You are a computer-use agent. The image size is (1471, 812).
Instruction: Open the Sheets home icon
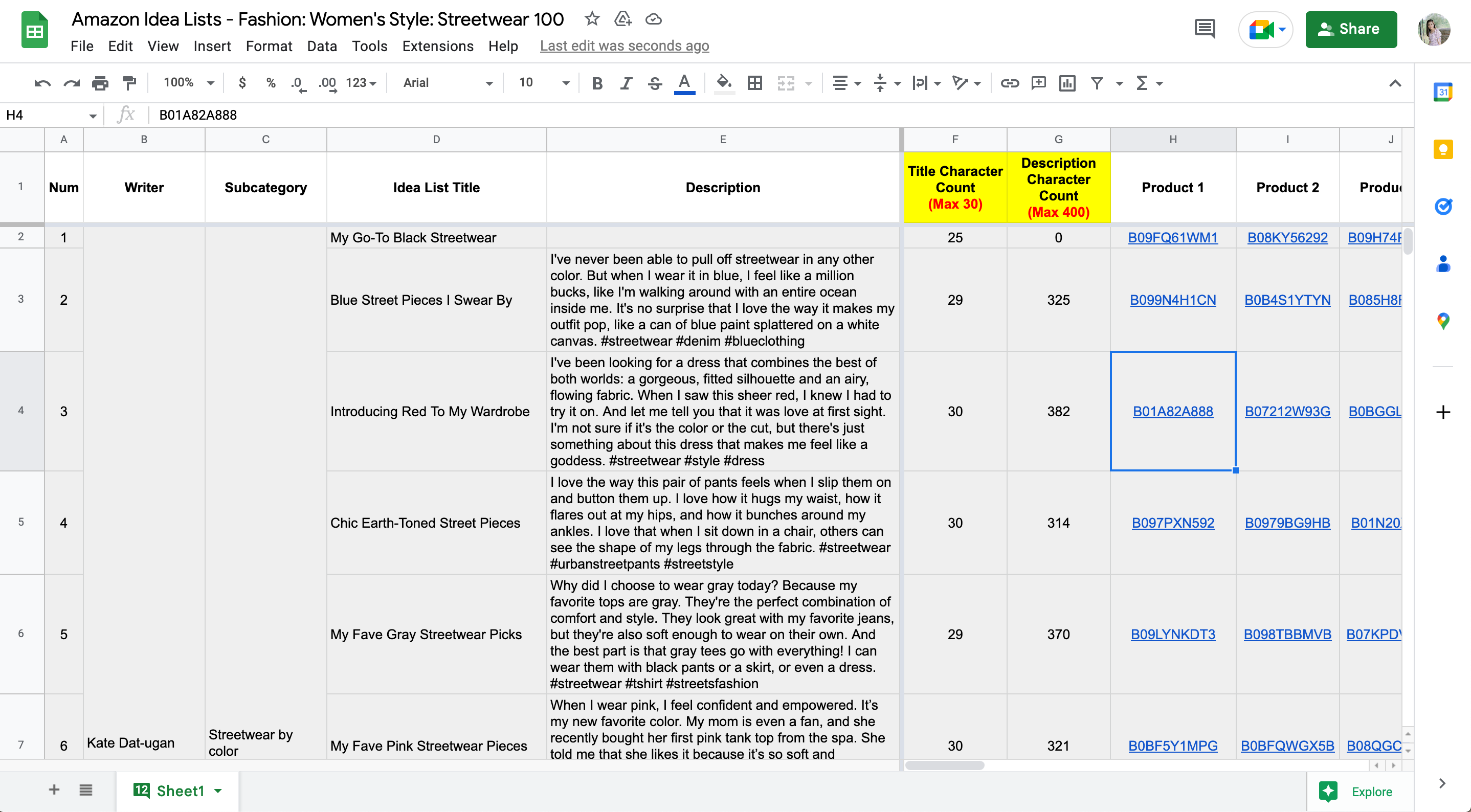tap(34, 31)
